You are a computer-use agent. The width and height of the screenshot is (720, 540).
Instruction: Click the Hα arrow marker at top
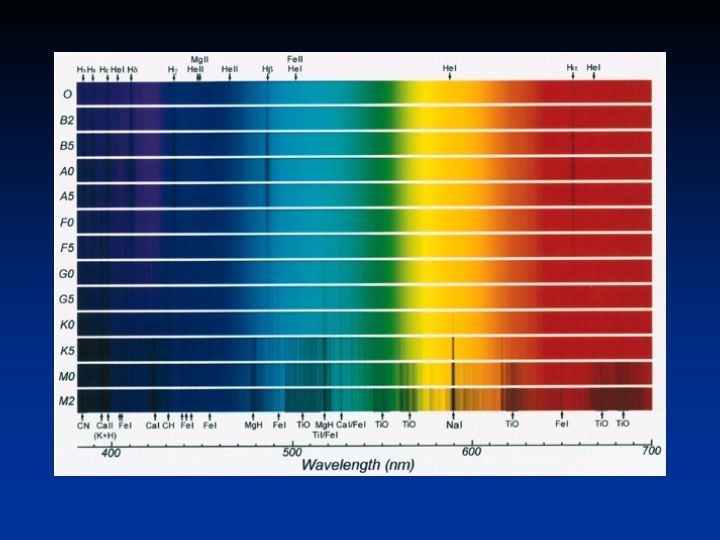pos(572,75)
